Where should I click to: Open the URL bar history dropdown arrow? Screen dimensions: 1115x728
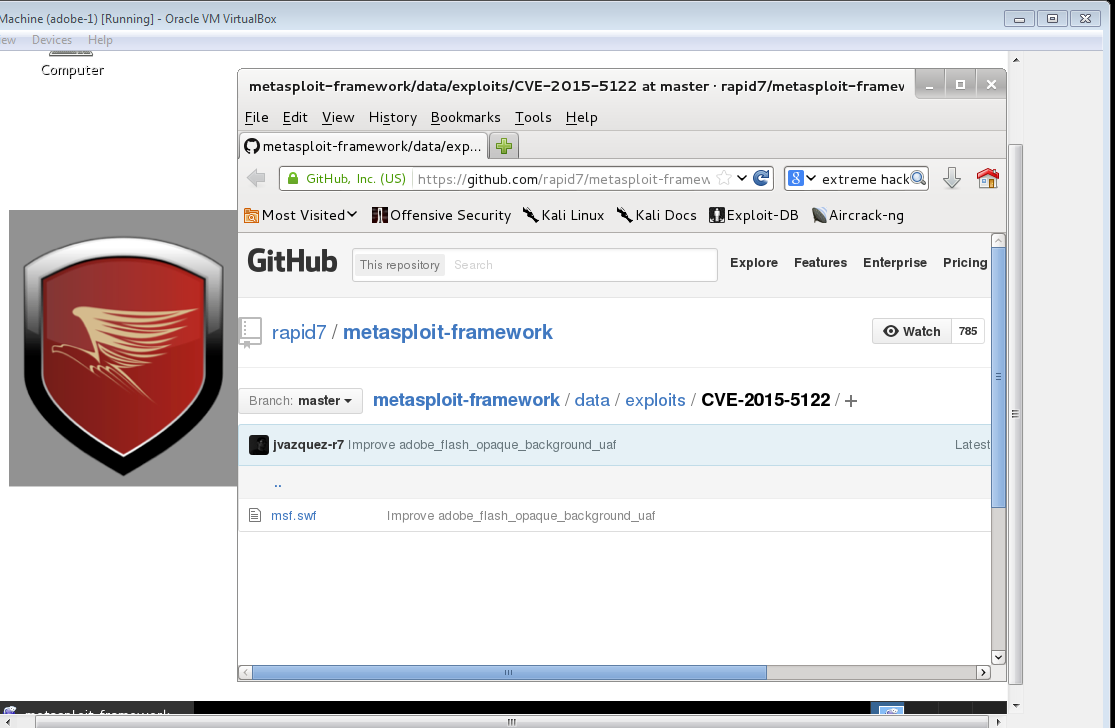[x=742, y=178]
